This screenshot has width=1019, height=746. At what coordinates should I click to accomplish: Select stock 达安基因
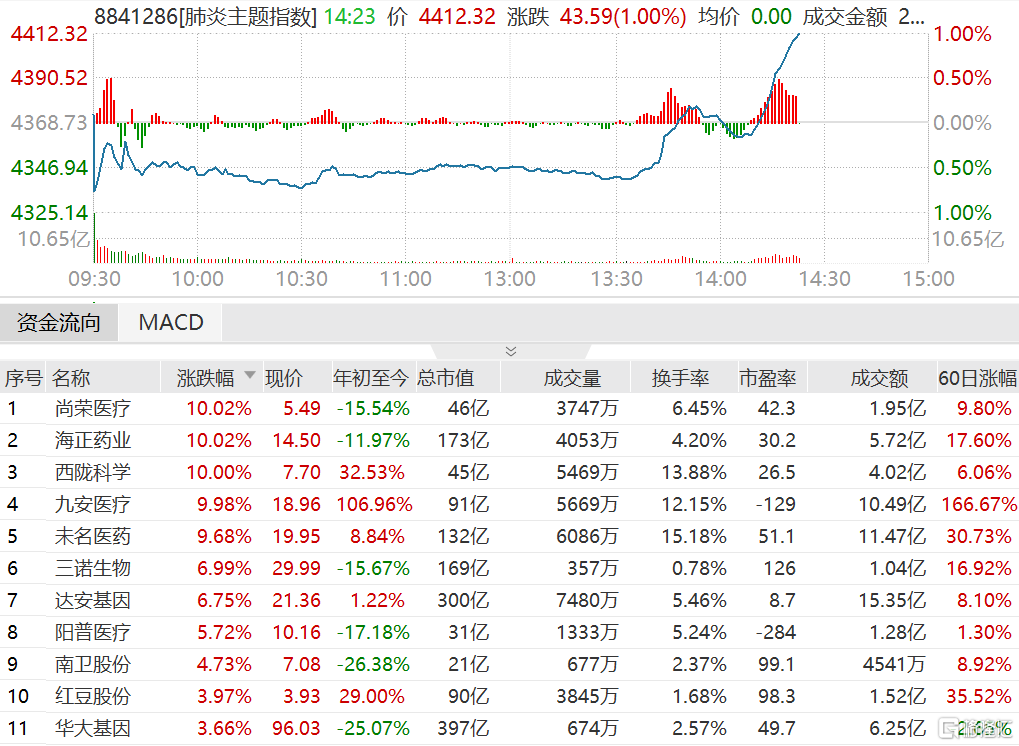point(93,600)
